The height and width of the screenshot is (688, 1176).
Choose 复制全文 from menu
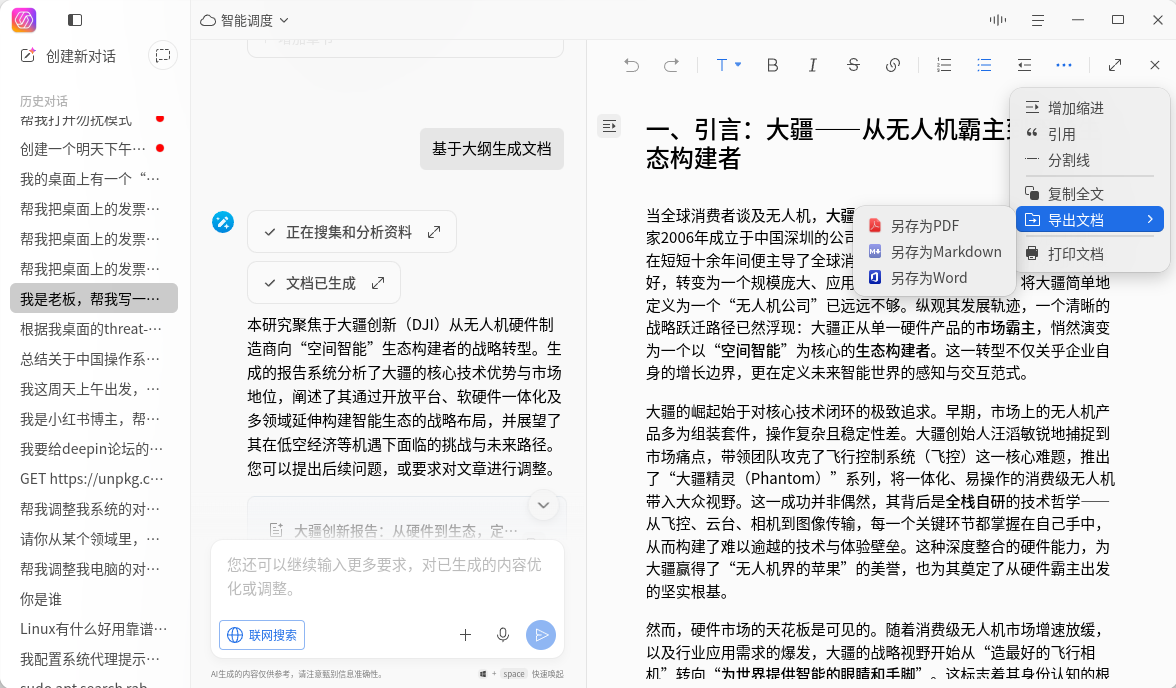click(1090, 194)
